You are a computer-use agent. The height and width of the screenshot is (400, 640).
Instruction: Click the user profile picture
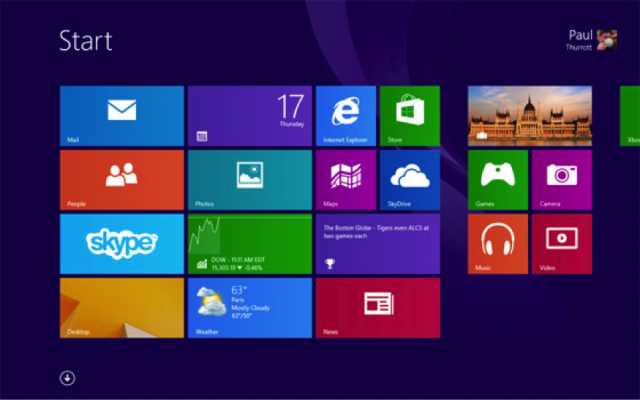click(x=607, y=40)
